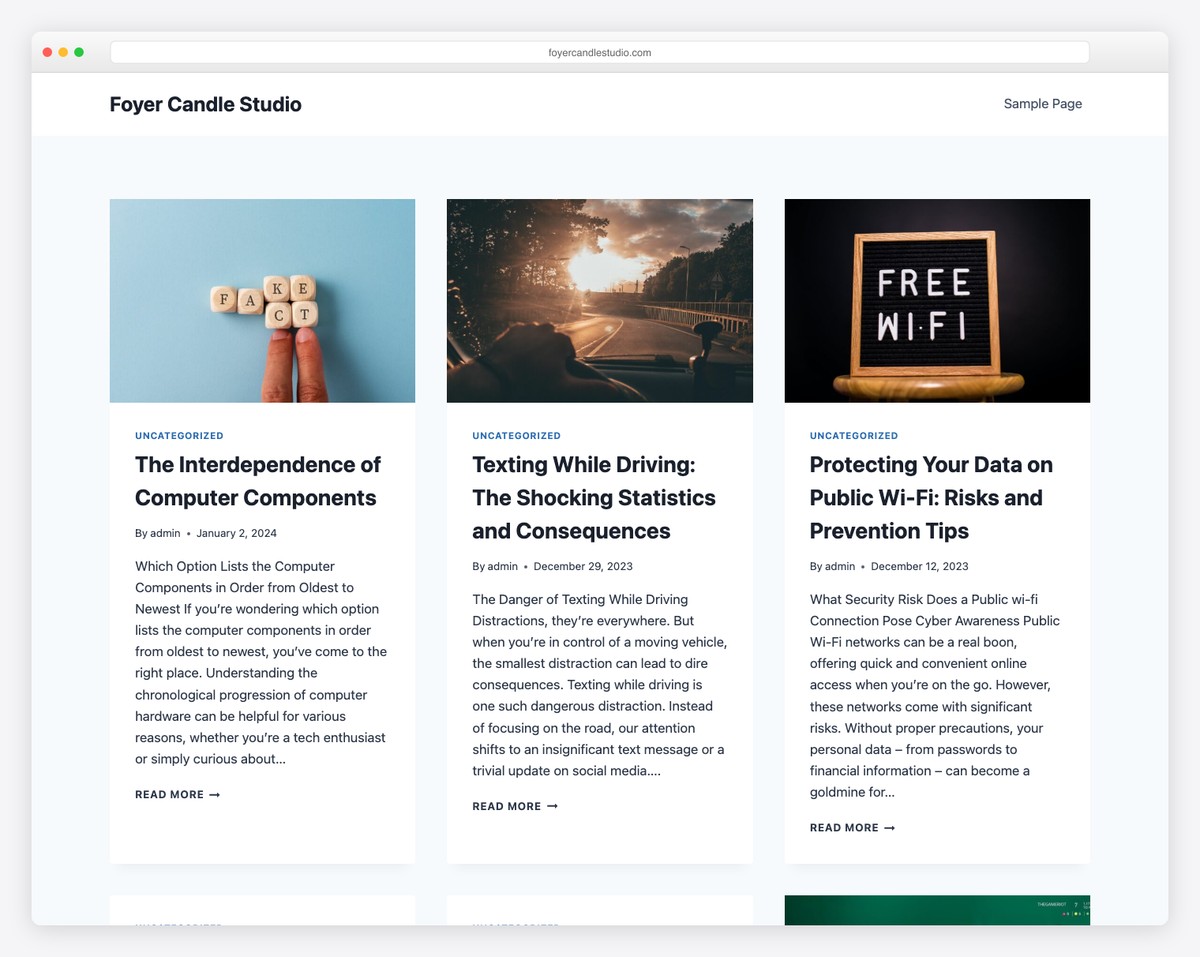The height and width of the screenshot is (957, 1200).
Task: Click Uncategorized above the Computer Components post
Action: click(179, 436)
